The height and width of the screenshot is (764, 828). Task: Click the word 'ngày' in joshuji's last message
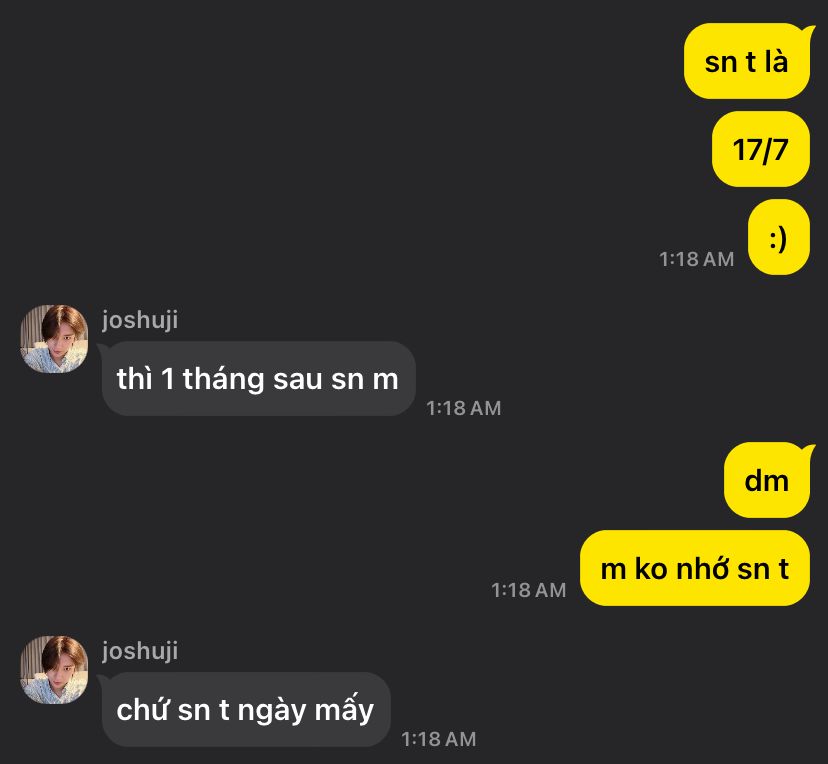[x=272, y=711]
